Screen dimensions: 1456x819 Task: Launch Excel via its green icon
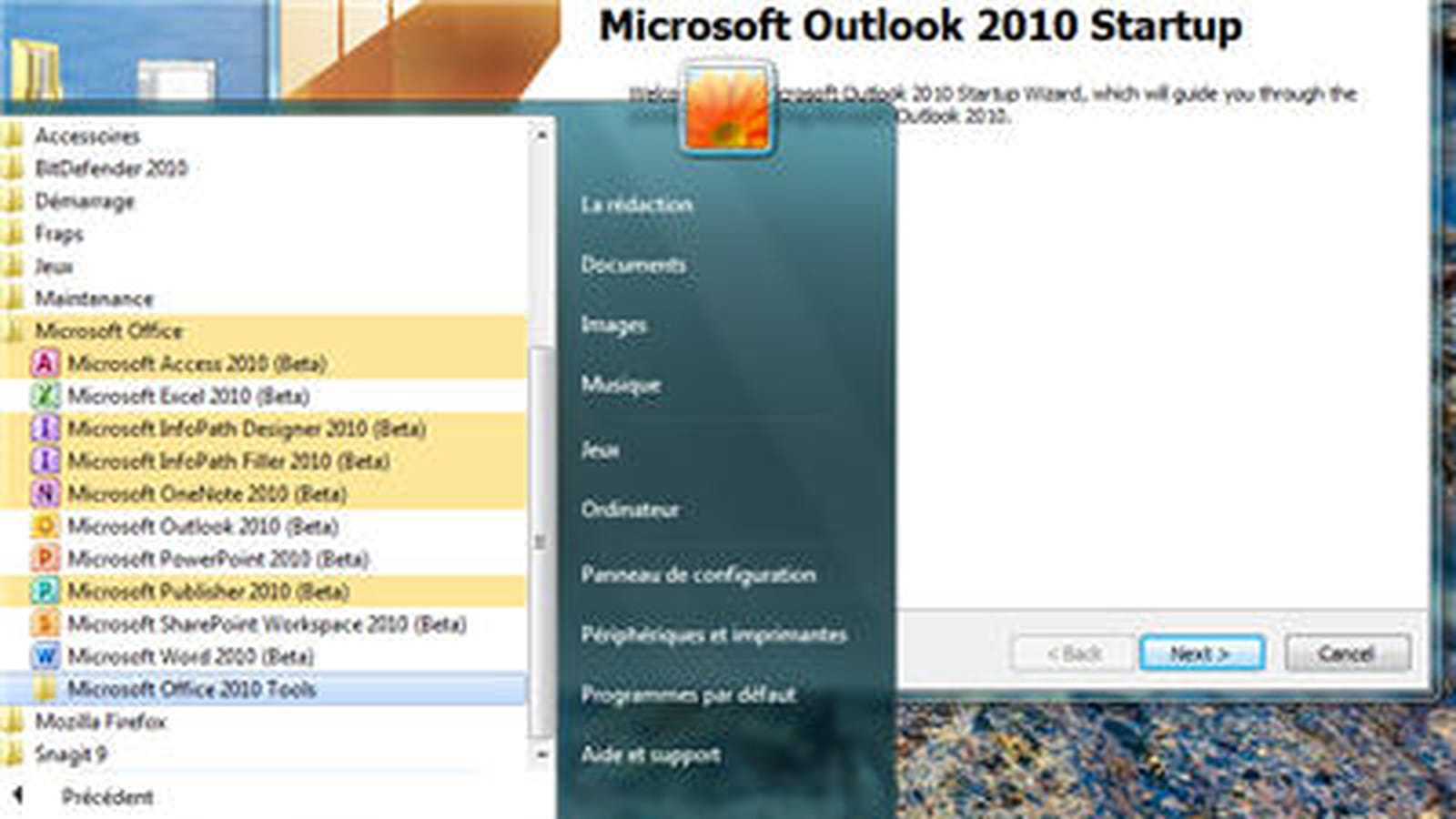[45, 397]
